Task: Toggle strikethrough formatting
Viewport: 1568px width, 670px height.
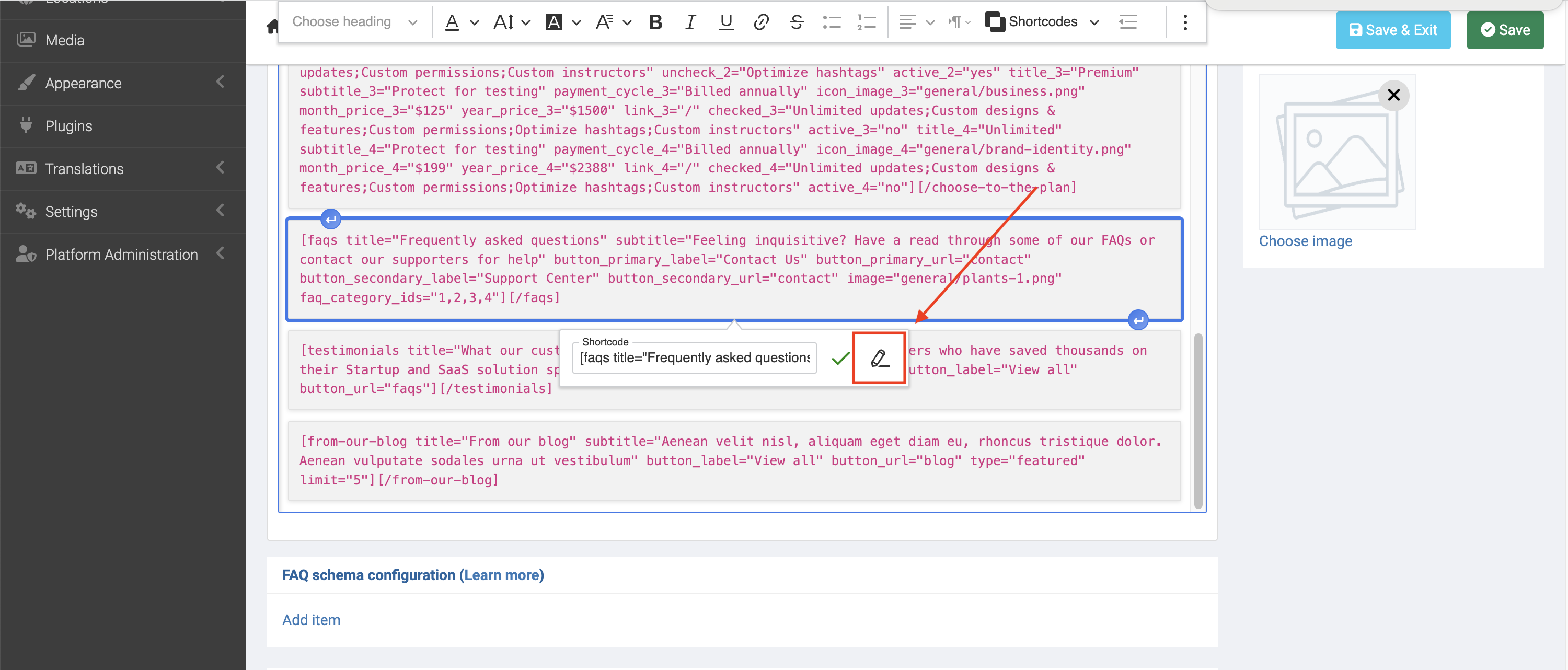Action: (x=796, y=22)
